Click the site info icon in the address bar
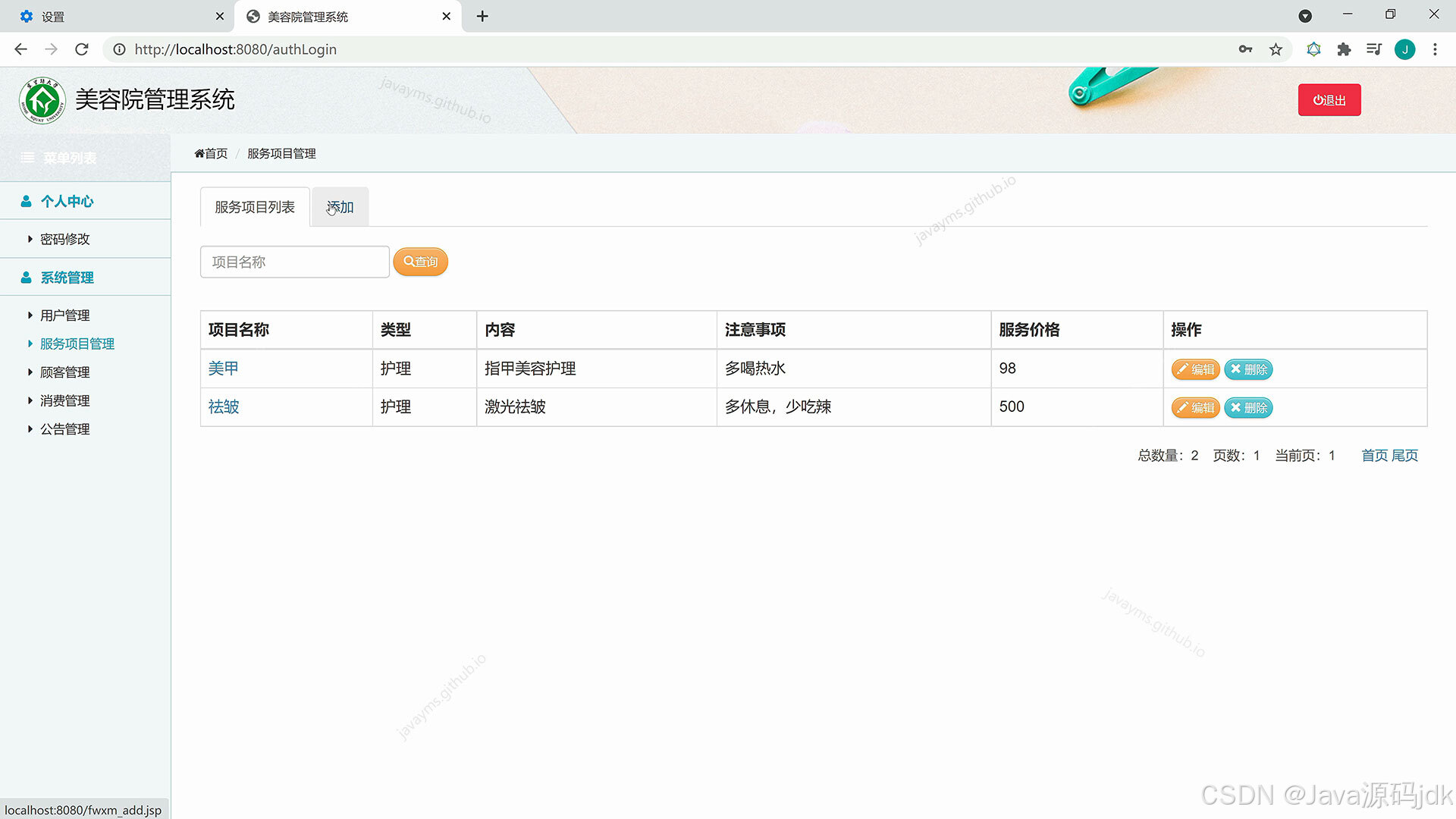 (x=119, y=49)
